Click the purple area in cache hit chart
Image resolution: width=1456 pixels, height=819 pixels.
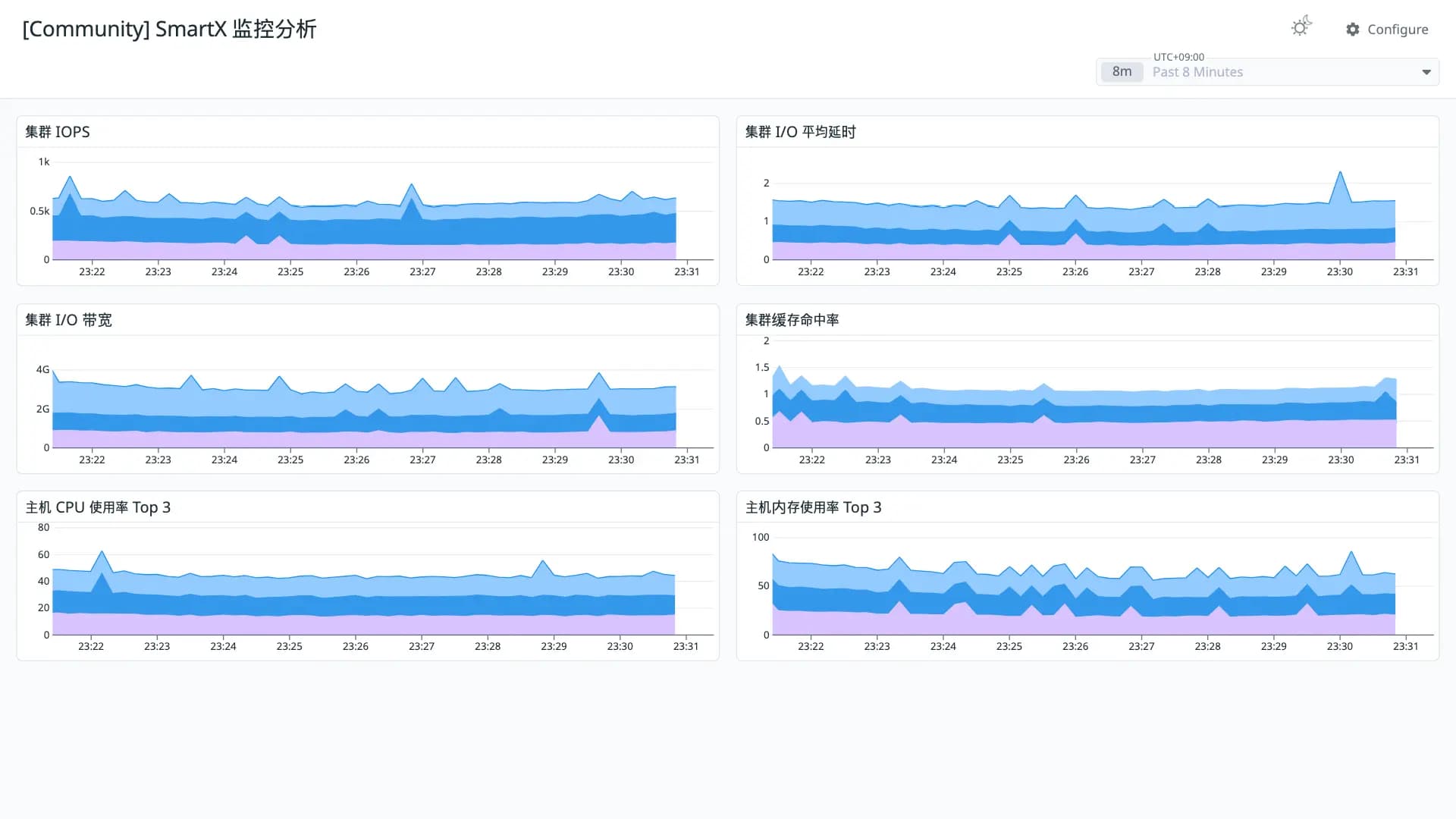(1084, 435)
